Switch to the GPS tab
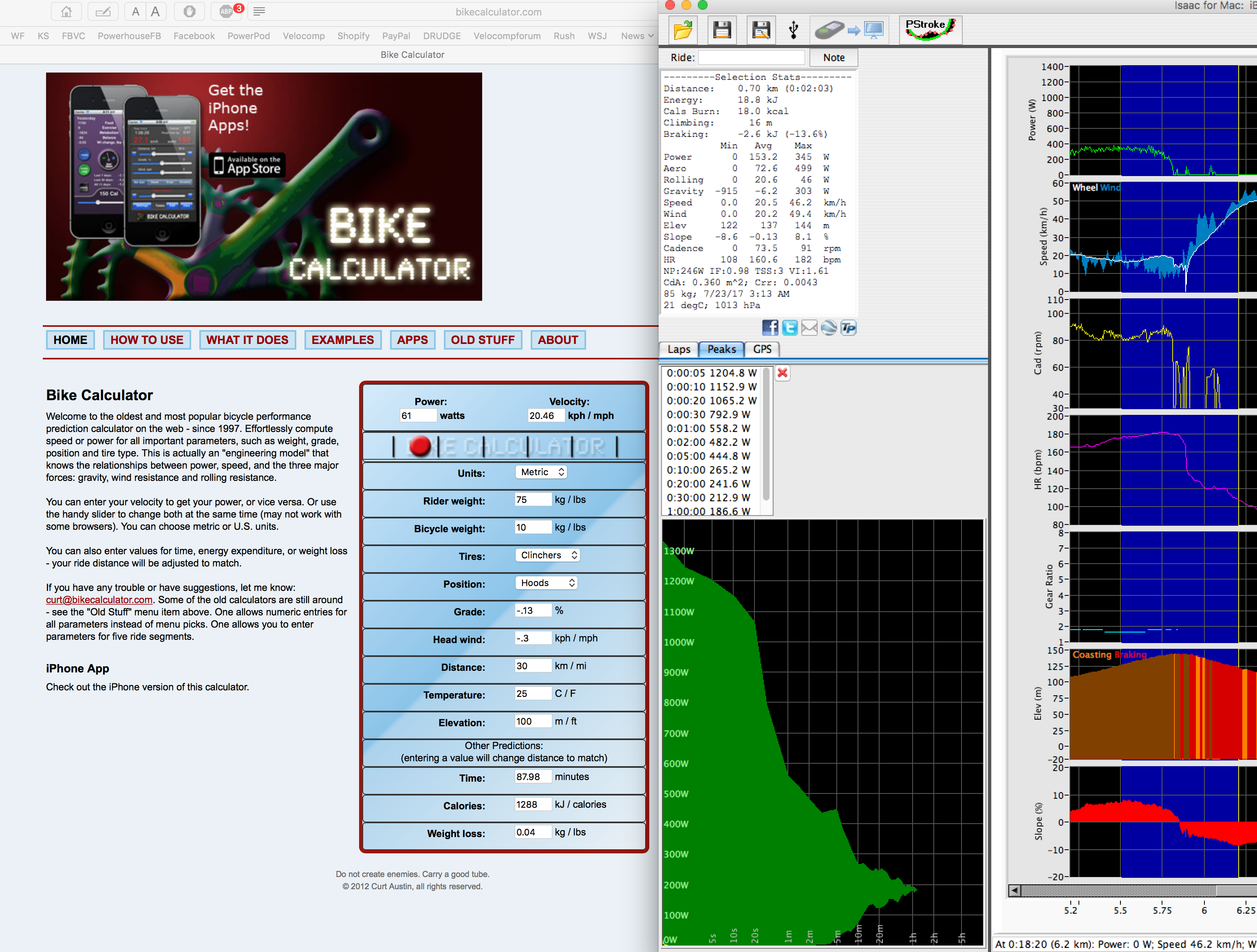The height and width of the screenshot is (952, 1257). [x=762, y=349]
